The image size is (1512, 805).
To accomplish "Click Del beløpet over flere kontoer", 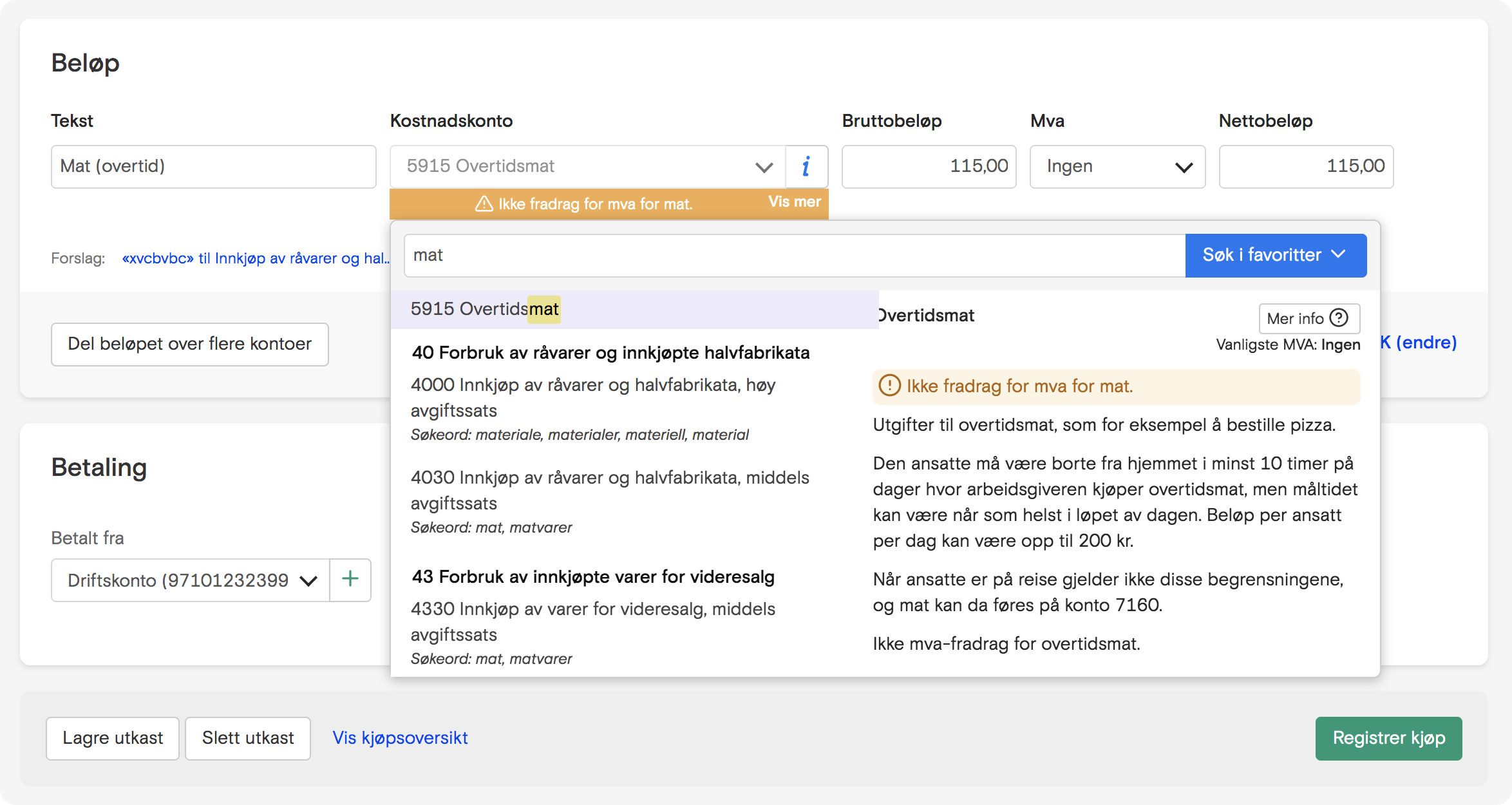I will point(189,344).
